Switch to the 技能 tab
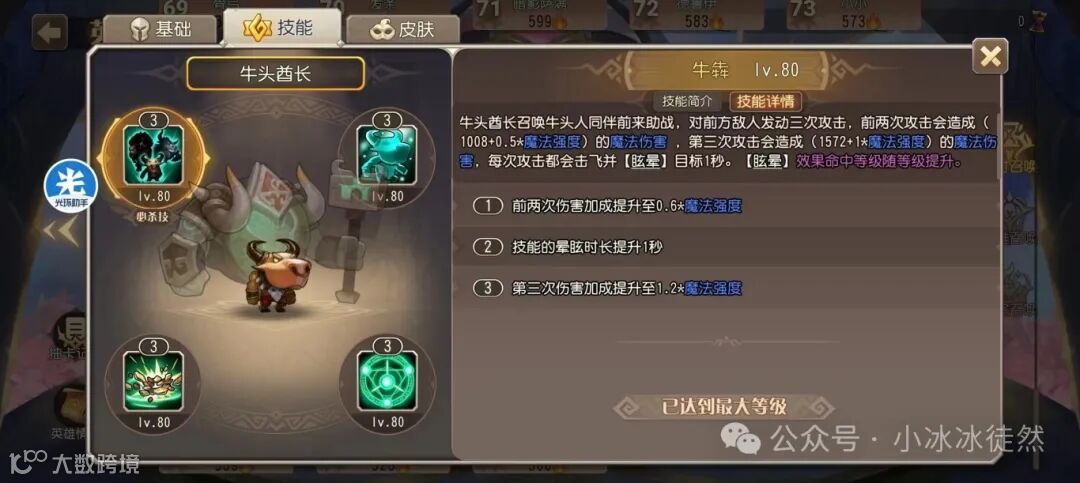 282,28
